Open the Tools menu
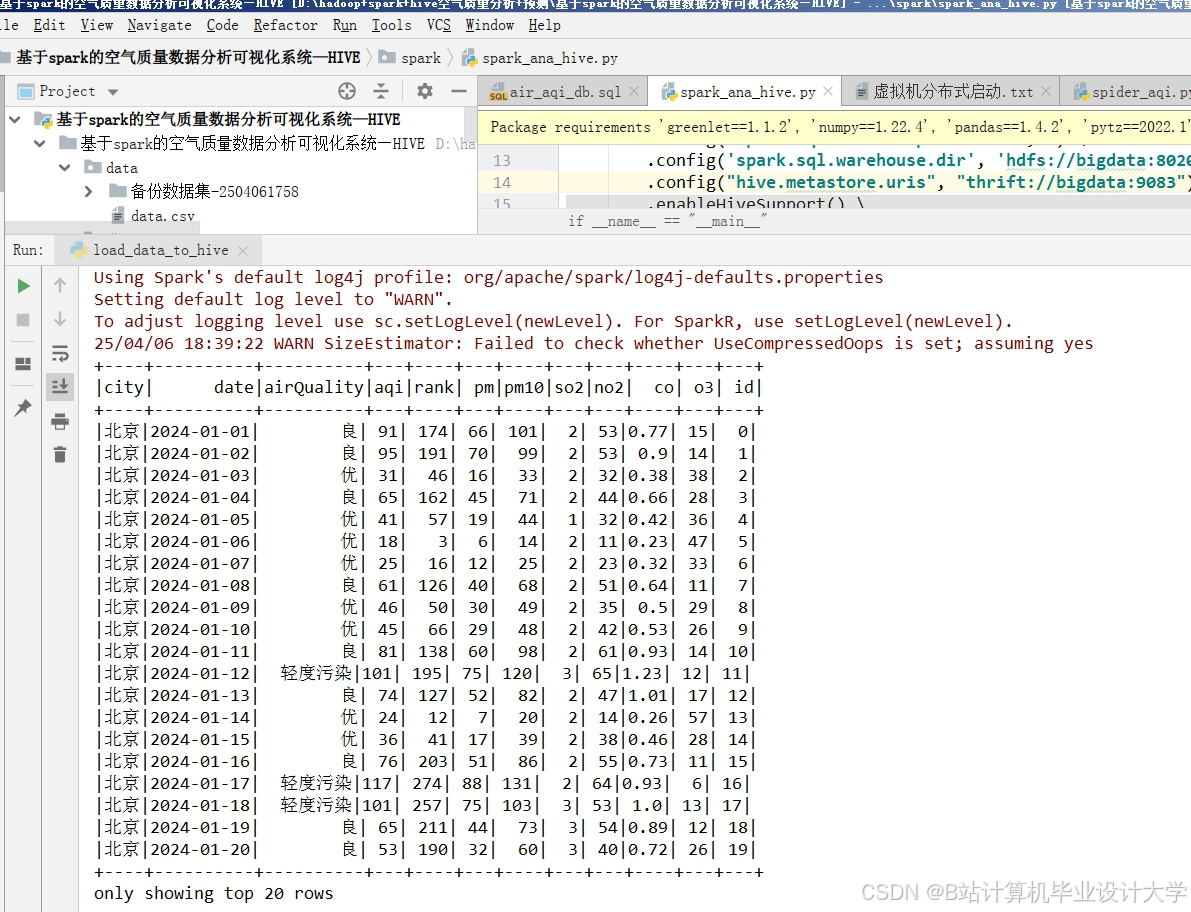 pos(391,25)
